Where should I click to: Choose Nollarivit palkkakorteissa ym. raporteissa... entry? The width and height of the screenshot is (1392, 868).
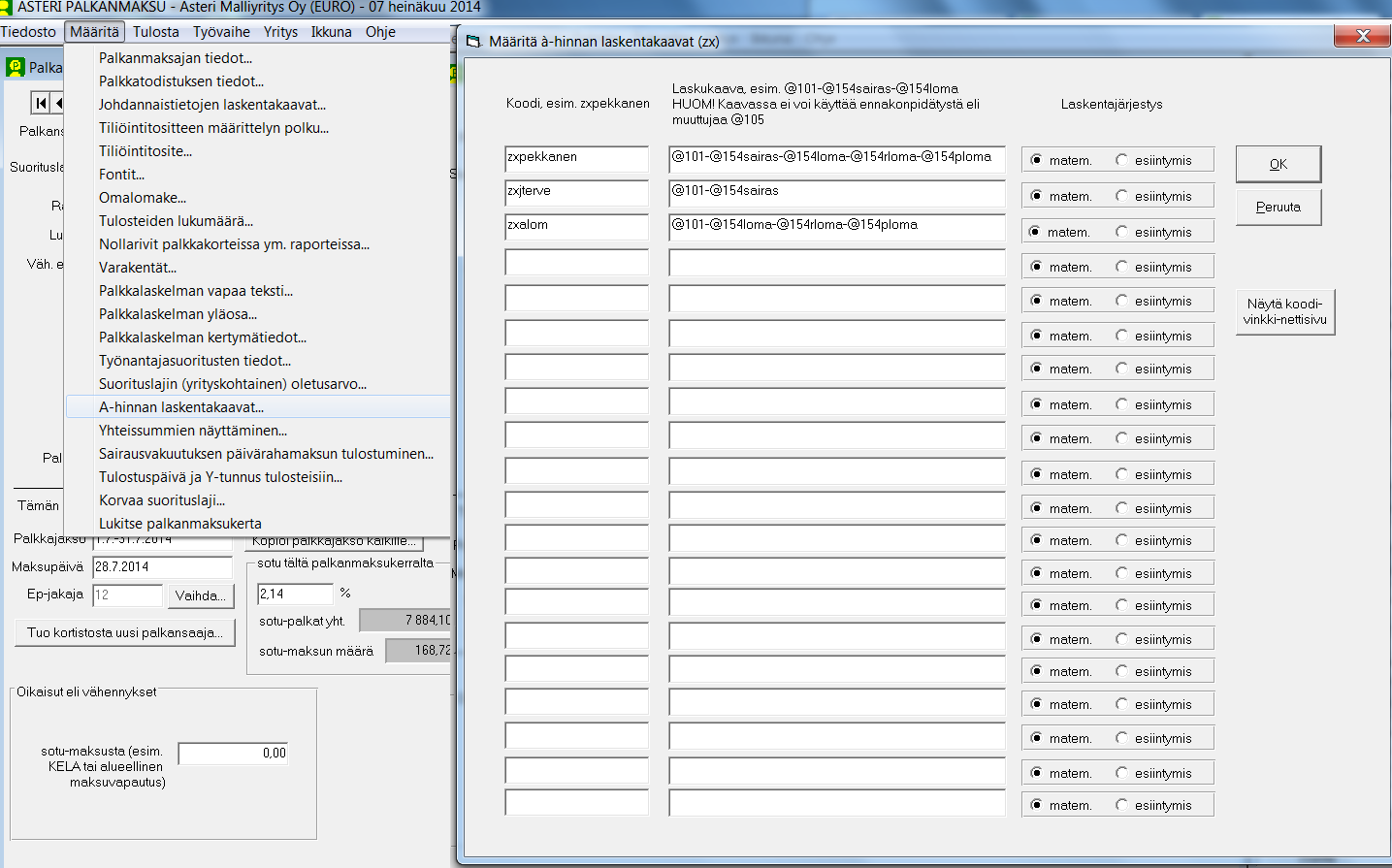coord(258,244)
